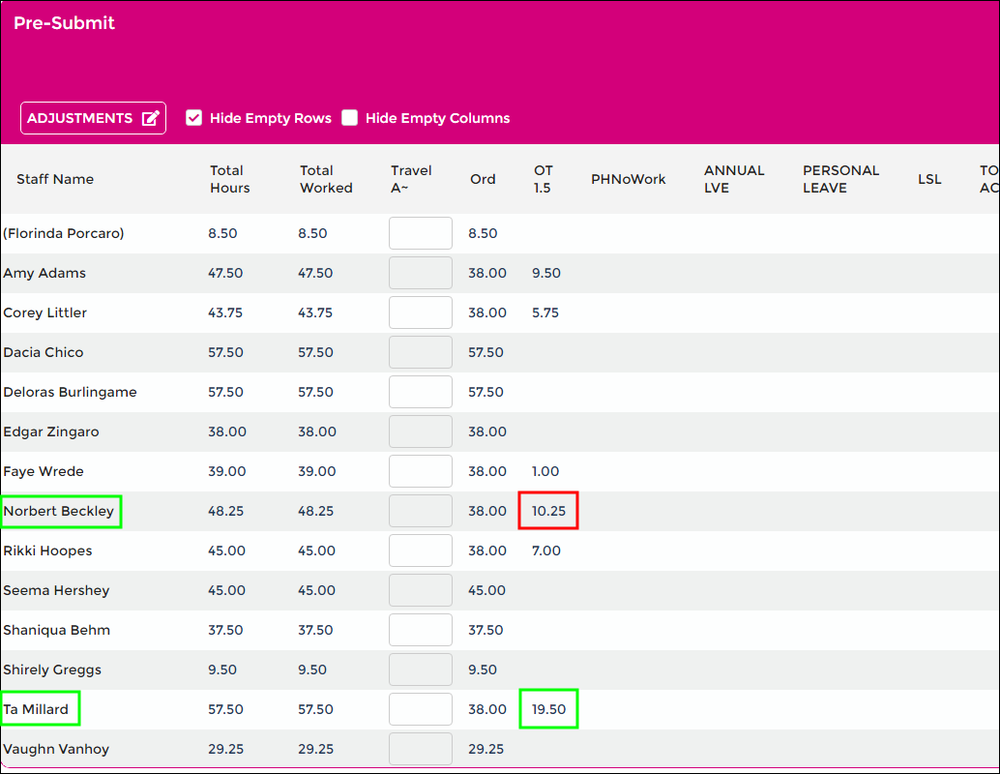Viewport: 1000px width, 774px height.
Task: Click Travel A~ field for Corey Littler
Action: click(420, 313)
